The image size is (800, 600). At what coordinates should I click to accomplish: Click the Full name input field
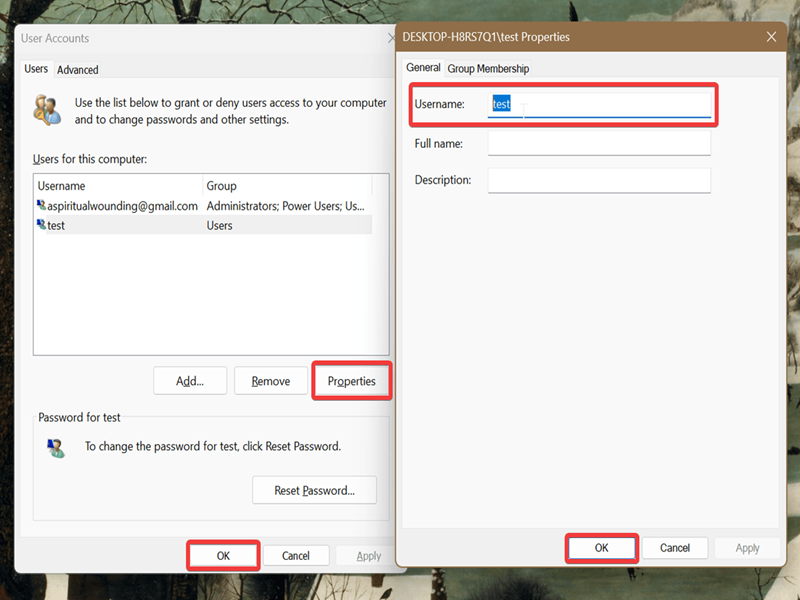click(x=599, y=143)
